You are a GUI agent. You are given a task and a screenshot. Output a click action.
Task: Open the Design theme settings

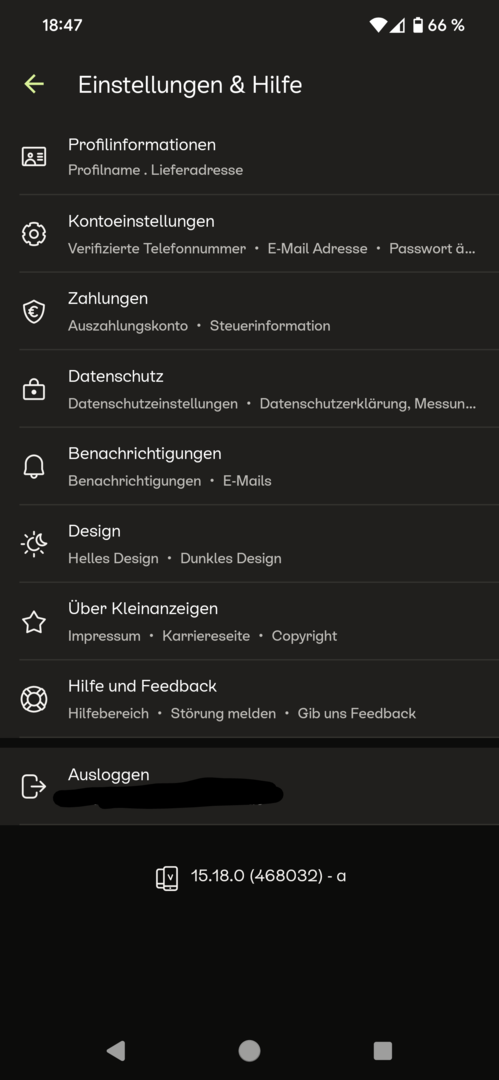coord(250,544)
